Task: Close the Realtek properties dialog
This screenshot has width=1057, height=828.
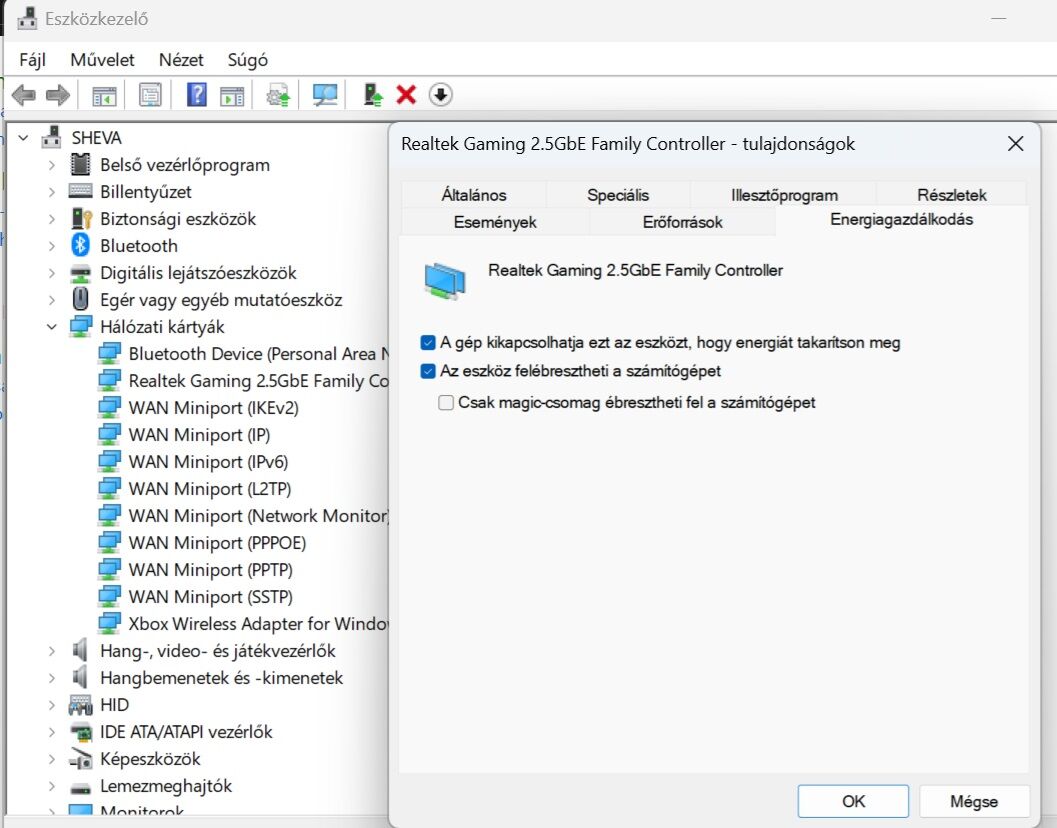Action: coord(1015,144)
